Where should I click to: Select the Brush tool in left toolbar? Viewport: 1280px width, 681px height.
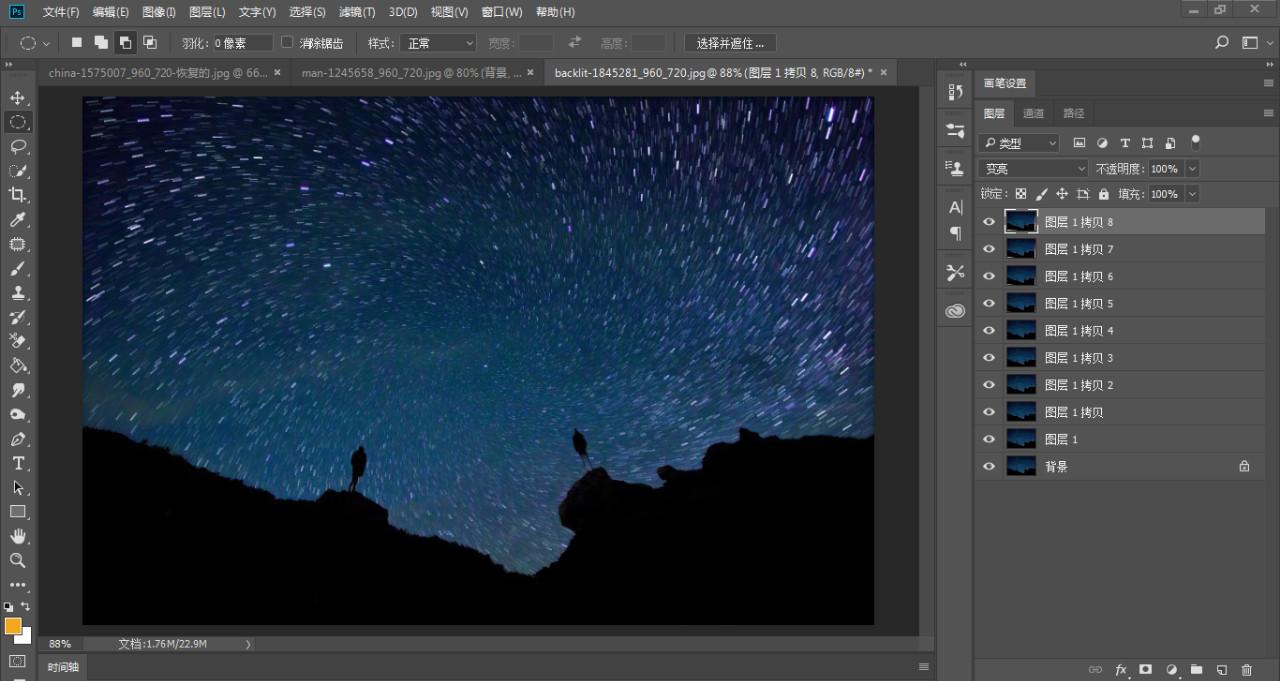coord(17,268)
